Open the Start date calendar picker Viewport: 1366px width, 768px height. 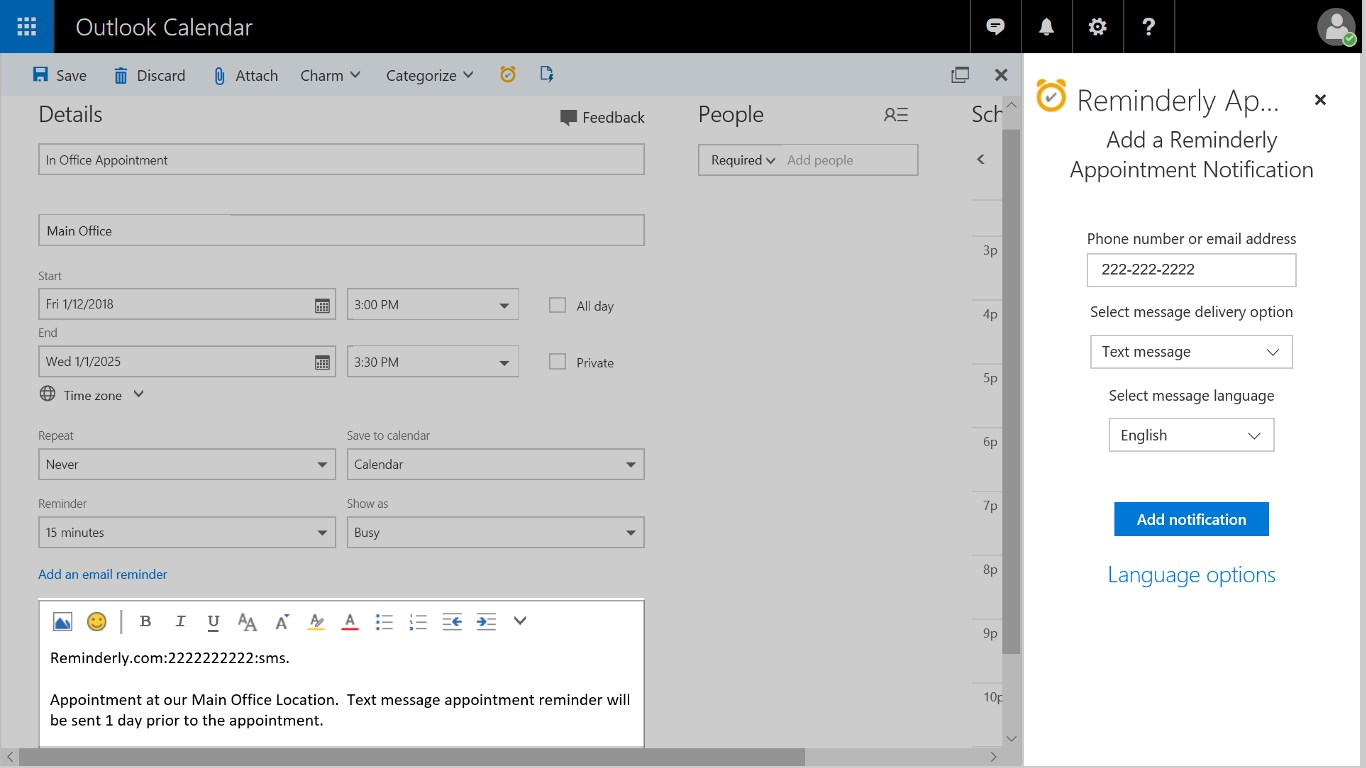coord(322,305)
